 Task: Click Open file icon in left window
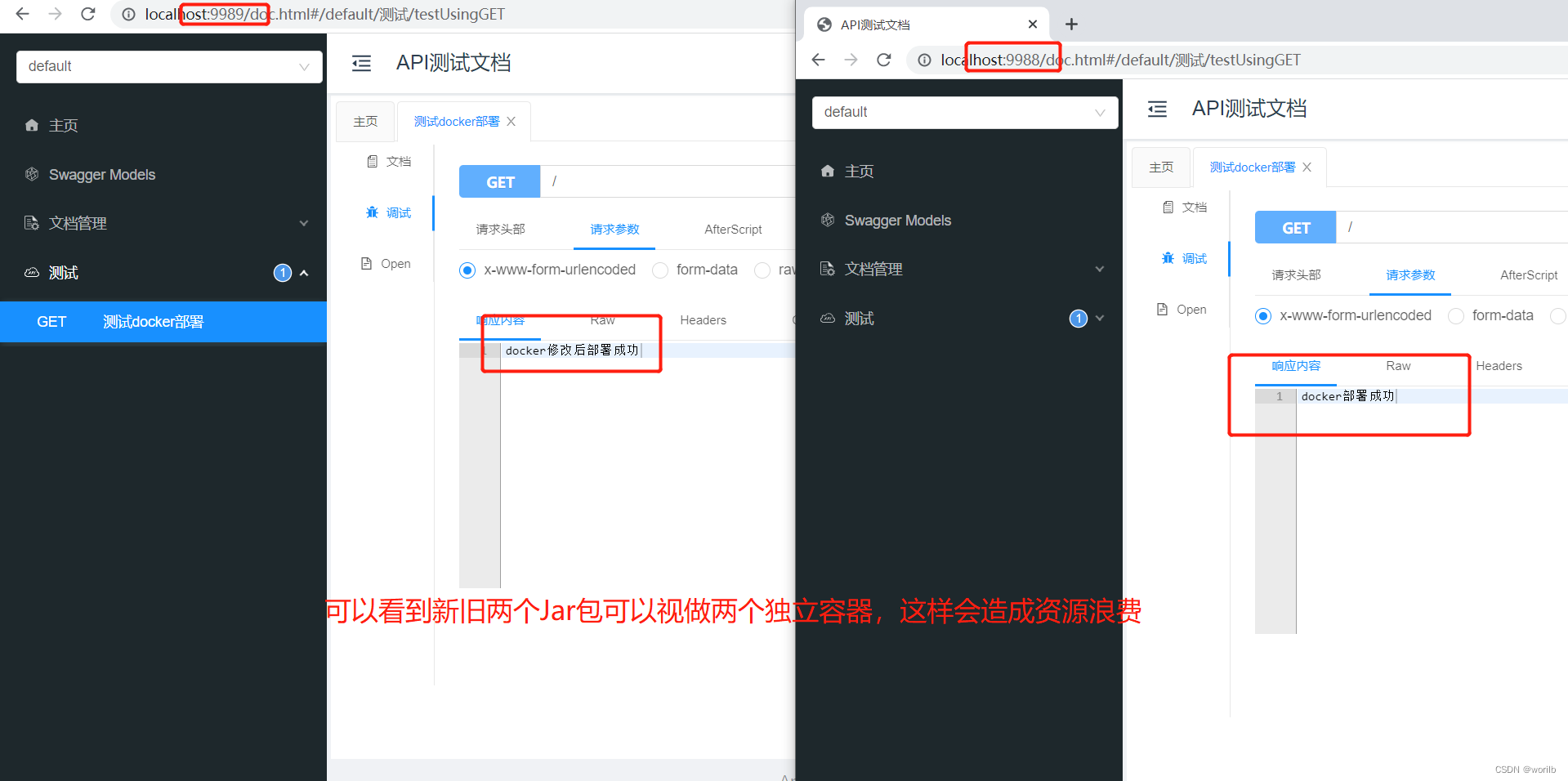click(367, 263)
